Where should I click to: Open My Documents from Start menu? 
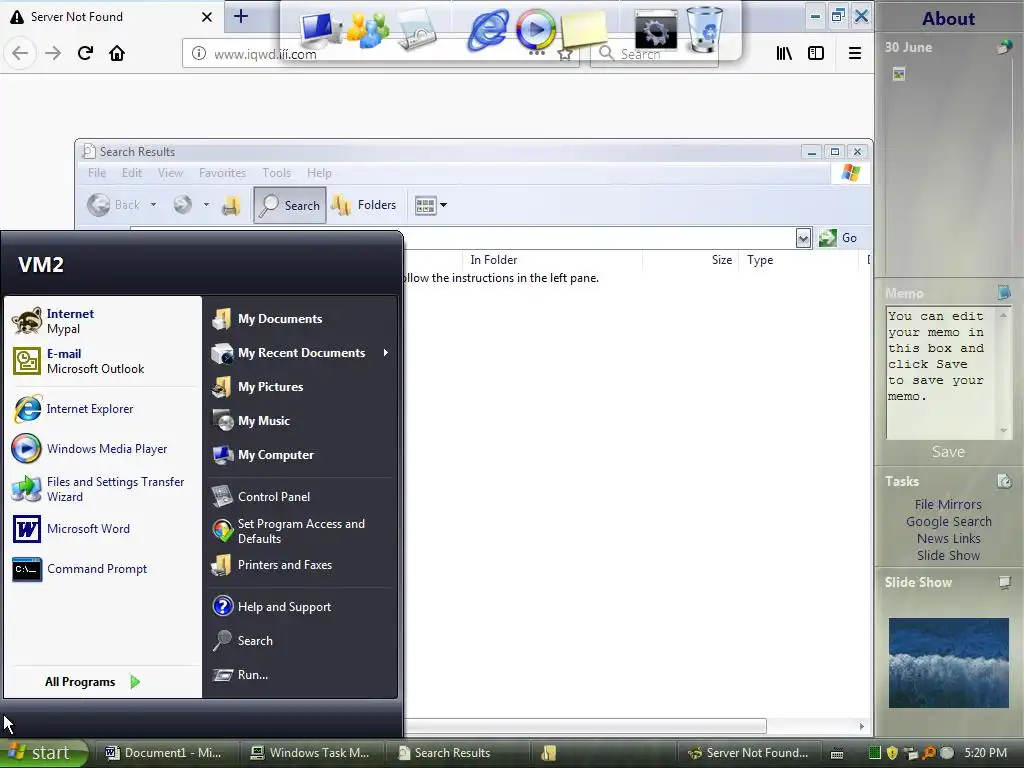coord(300,319)
